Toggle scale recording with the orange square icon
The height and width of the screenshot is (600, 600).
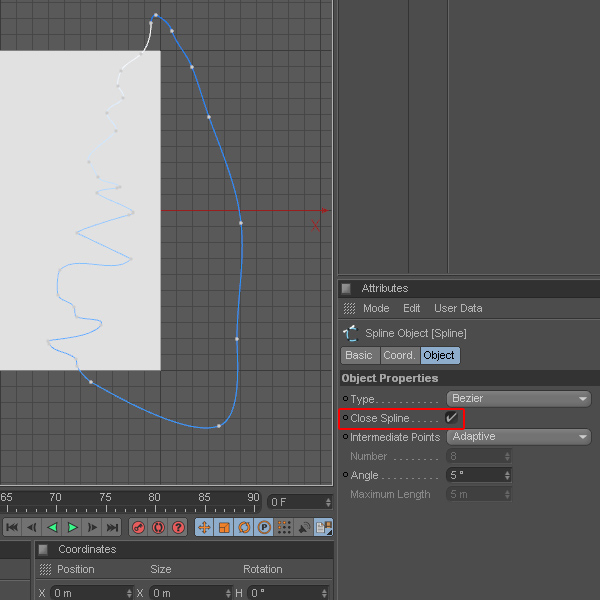pos(224,527)
